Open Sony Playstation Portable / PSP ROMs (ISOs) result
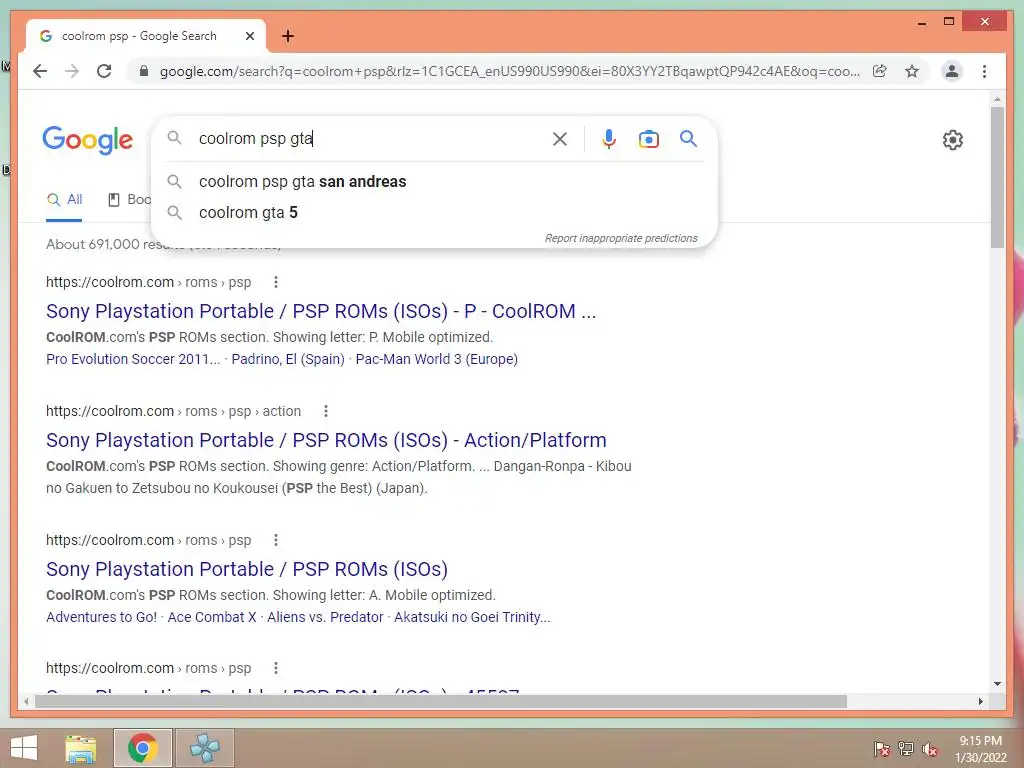 click(247, 569)
